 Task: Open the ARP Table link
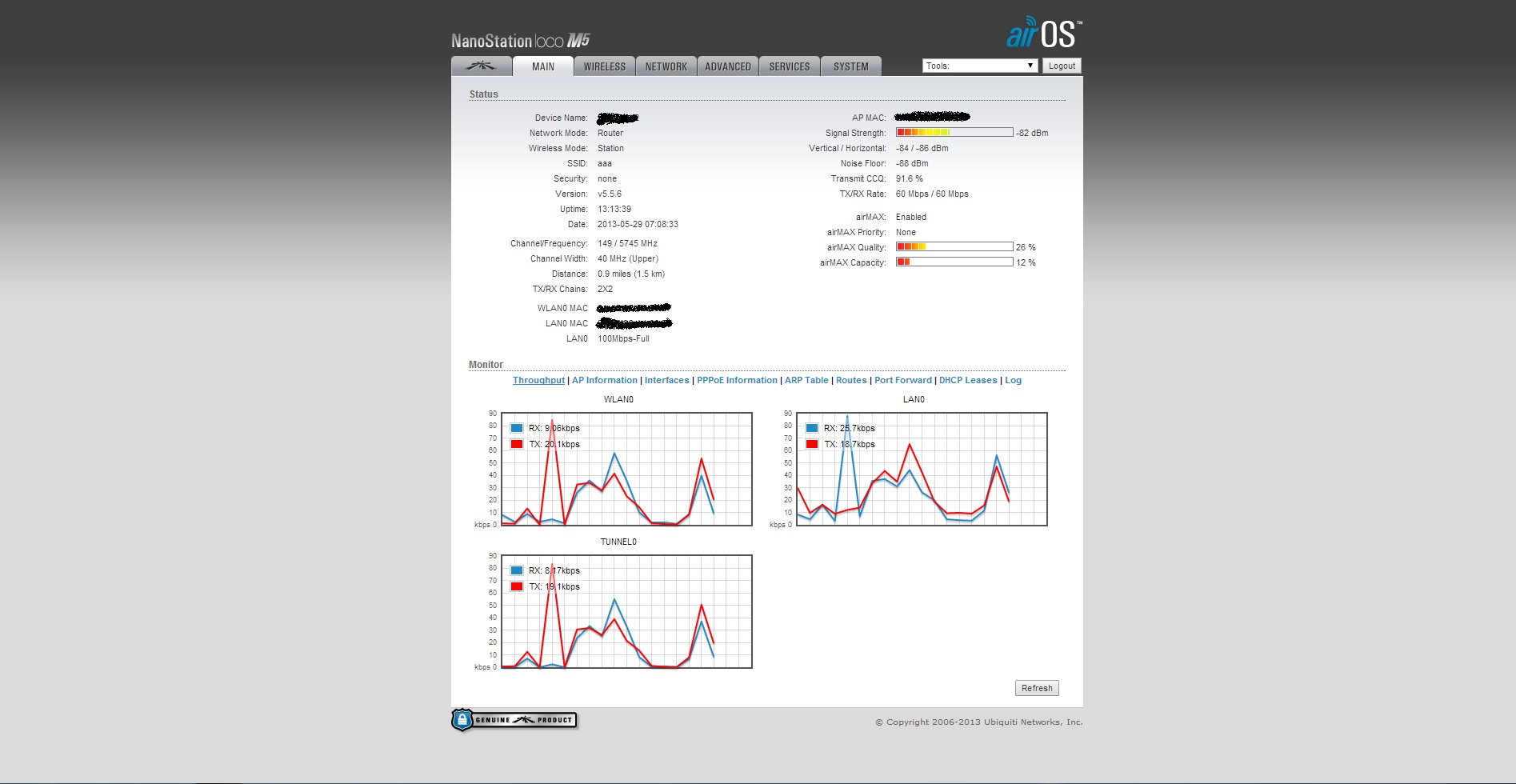point(806,380)
